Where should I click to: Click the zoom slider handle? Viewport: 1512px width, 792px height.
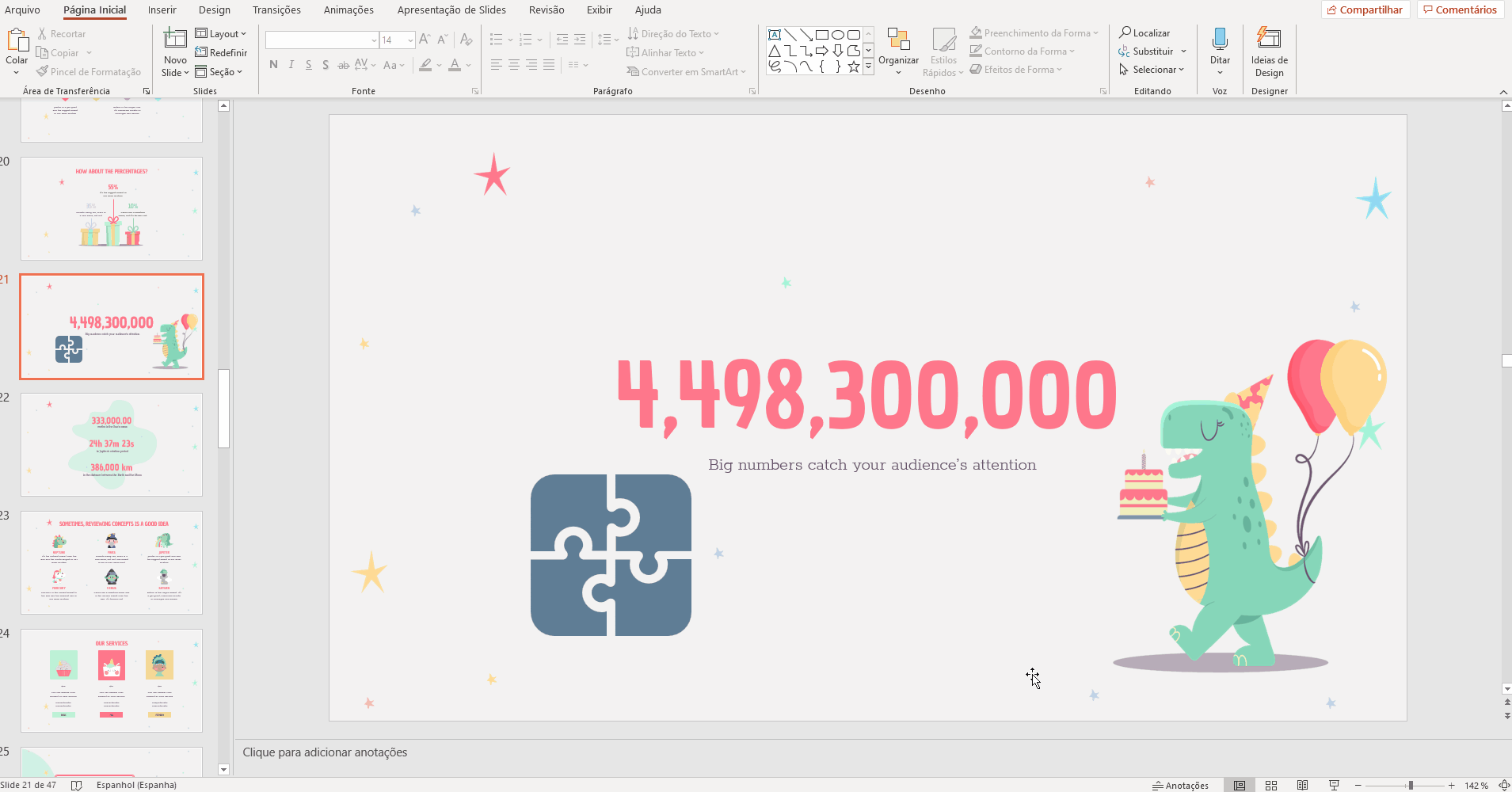(x=1411, y=785)
